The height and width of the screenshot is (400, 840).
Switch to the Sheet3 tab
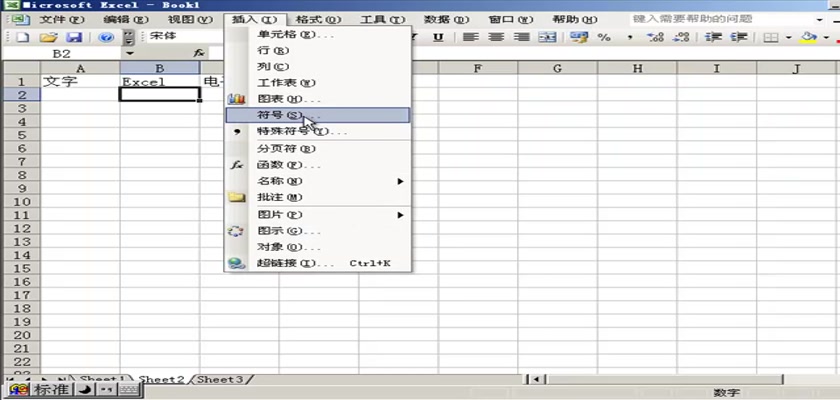[220, 379]
